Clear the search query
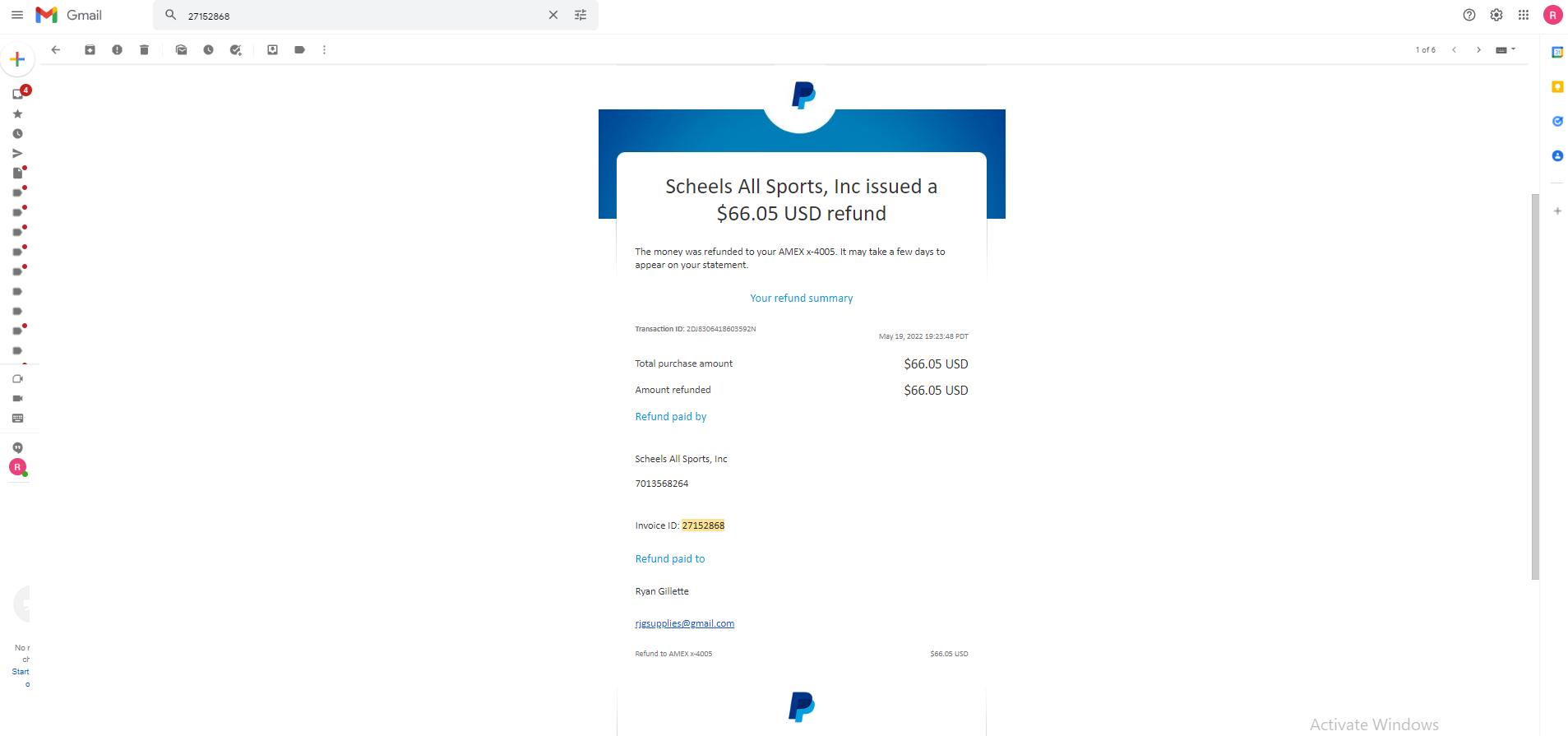 [553, 15]
